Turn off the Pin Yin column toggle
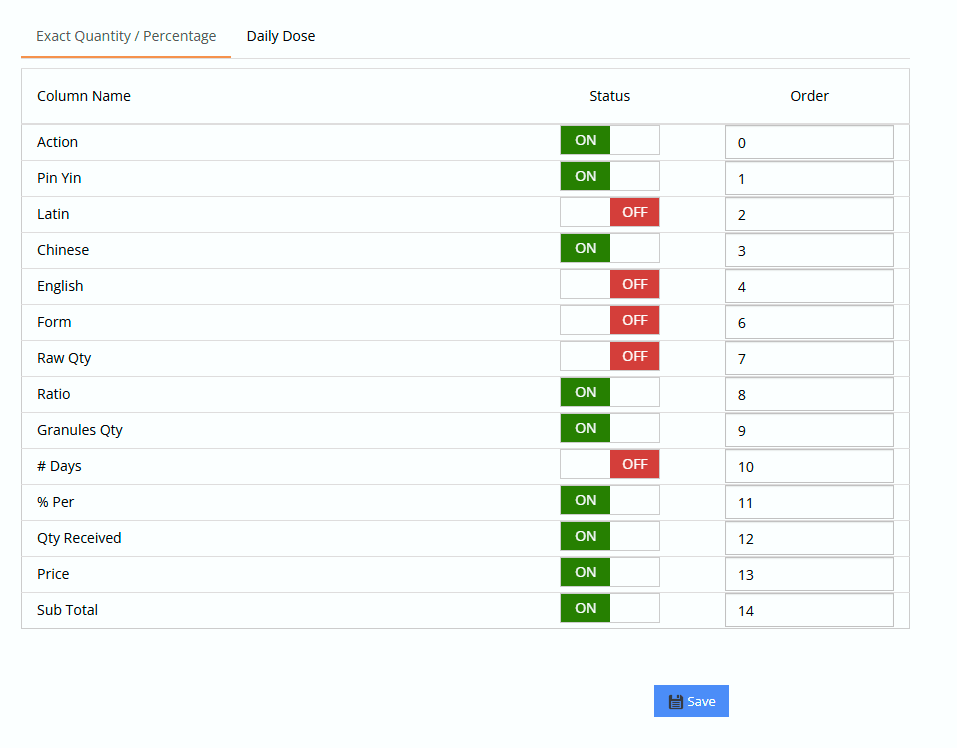The height and width of the screenshot is (748, 957). coord(610,176)
